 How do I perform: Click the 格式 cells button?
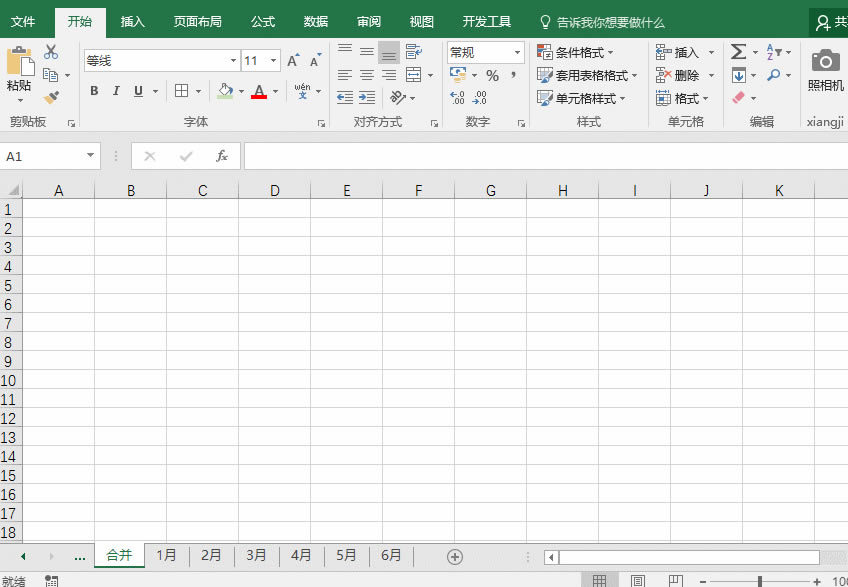click(681, 98)
